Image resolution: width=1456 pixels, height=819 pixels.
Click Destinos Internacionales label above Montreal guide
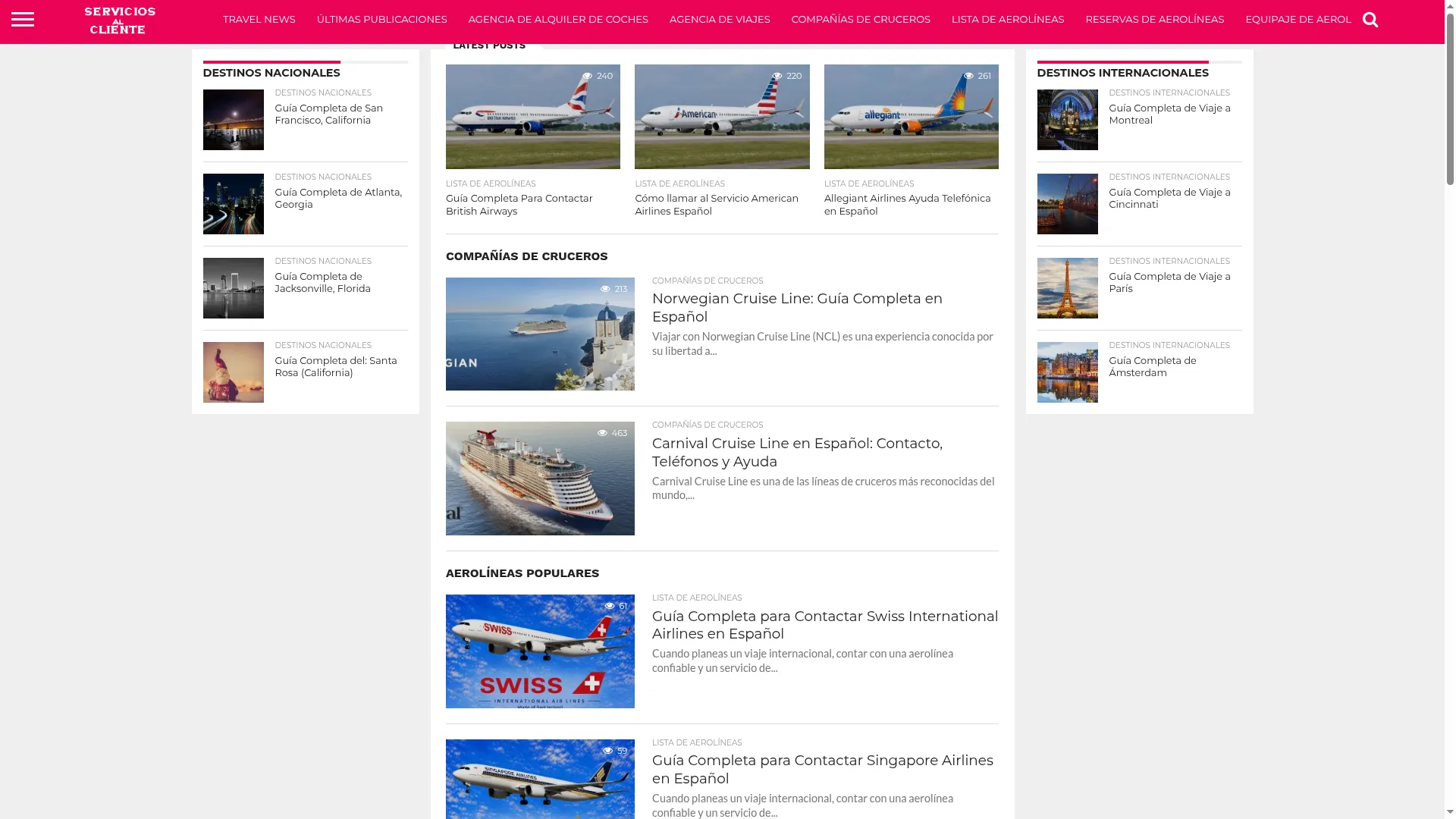1169,93
